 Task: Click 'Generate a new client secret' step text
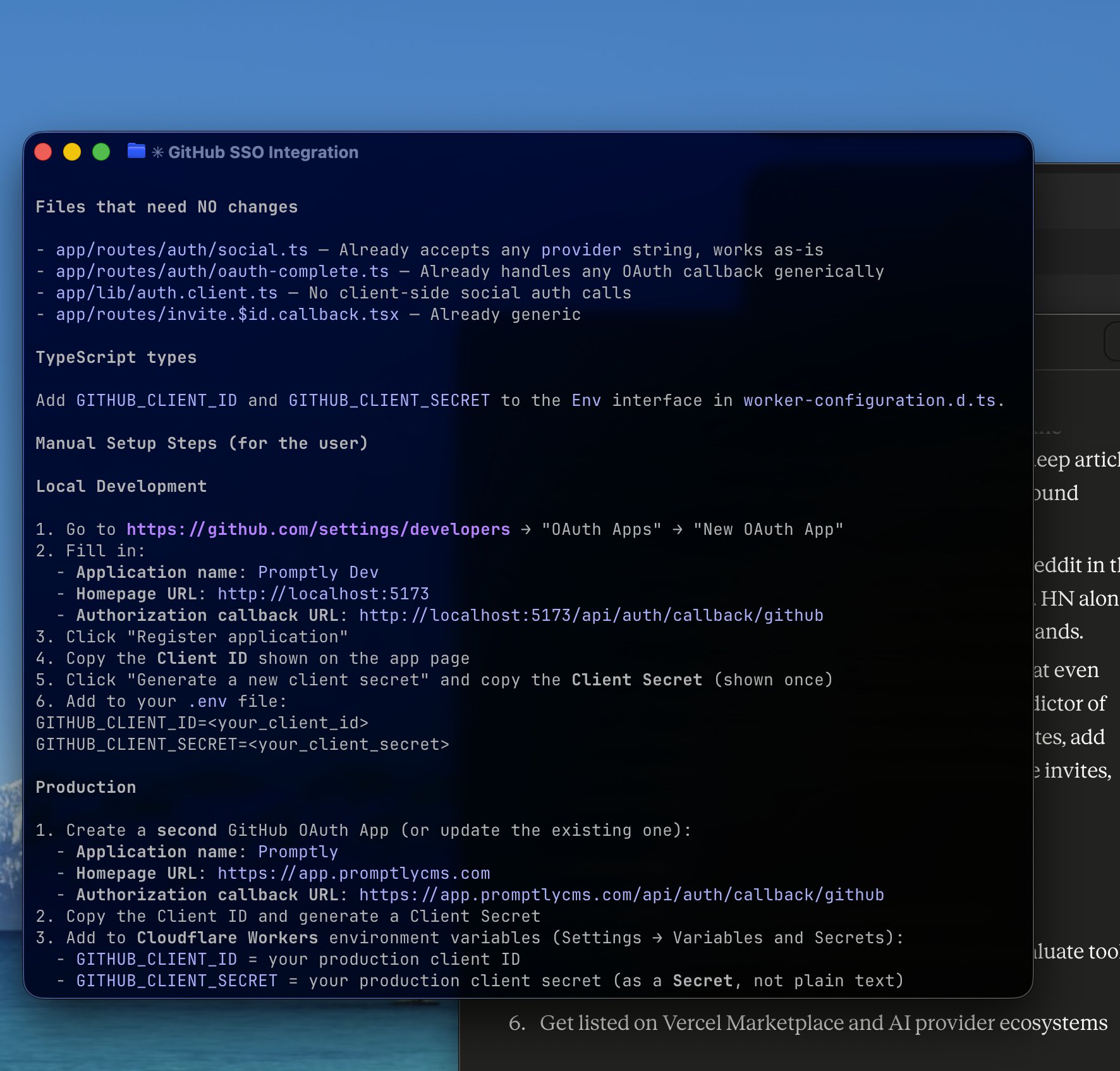278,680
